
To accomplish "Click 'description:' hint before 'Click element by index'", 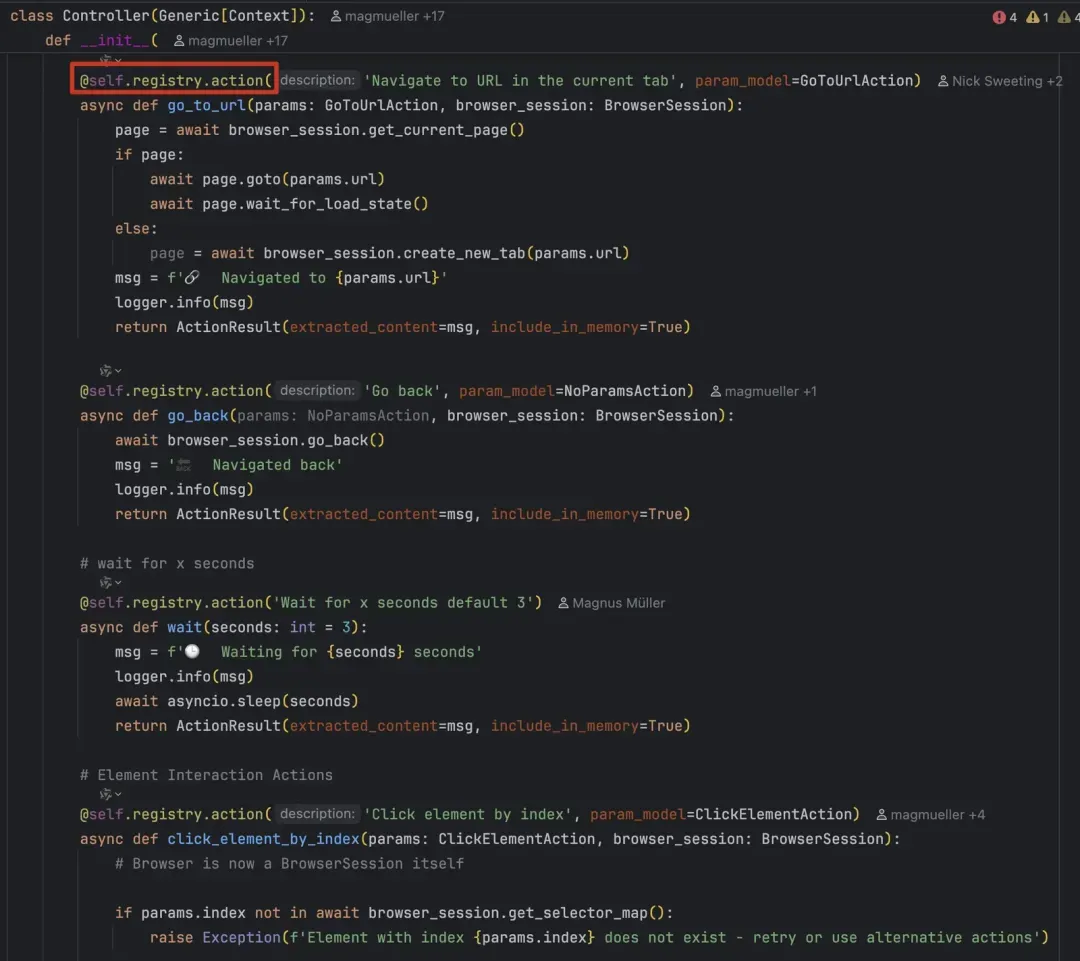I will (318, 814).
